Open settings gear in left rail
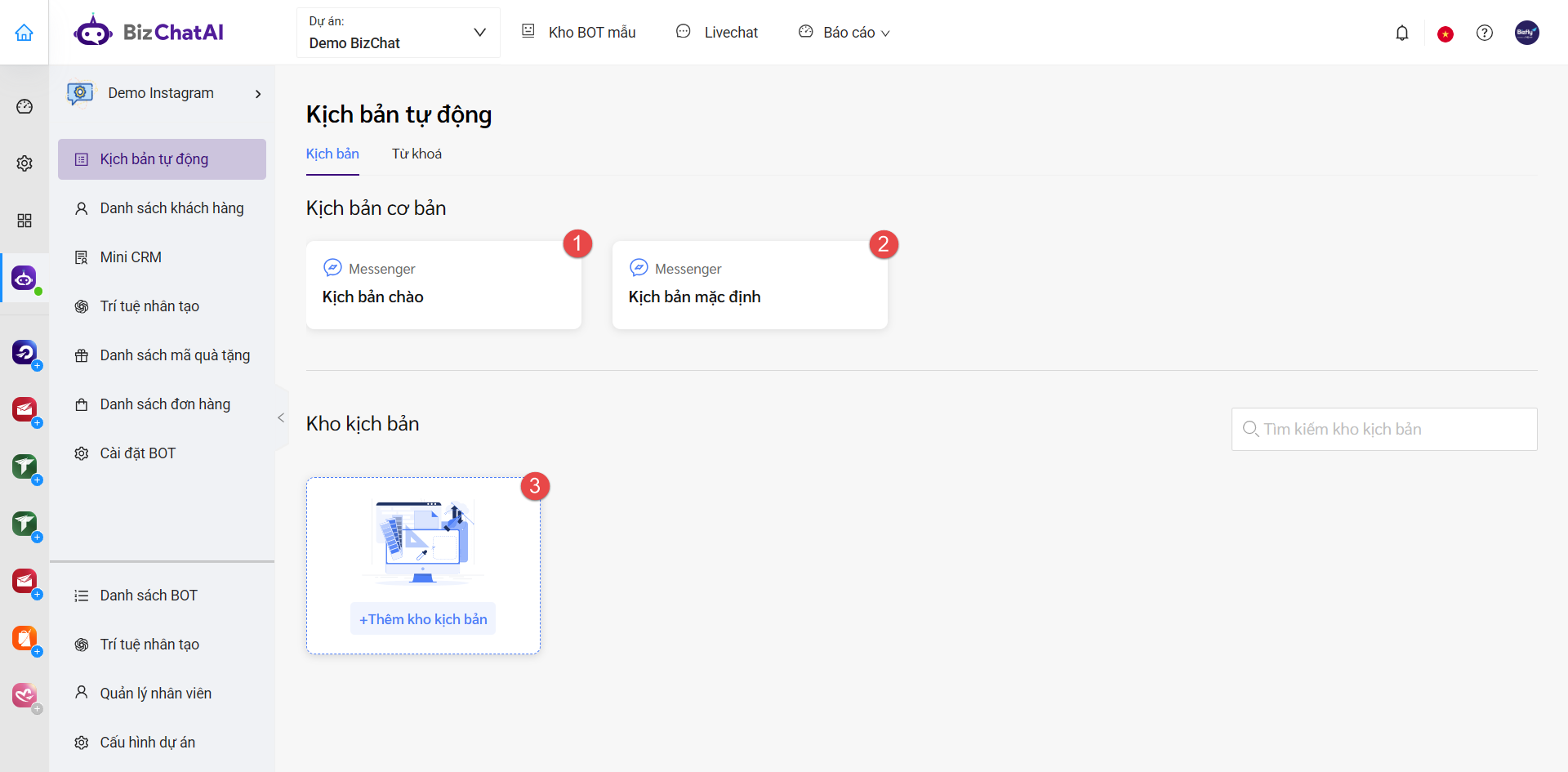The height and width of the screenshot is (772, 1568). [24, 163]
